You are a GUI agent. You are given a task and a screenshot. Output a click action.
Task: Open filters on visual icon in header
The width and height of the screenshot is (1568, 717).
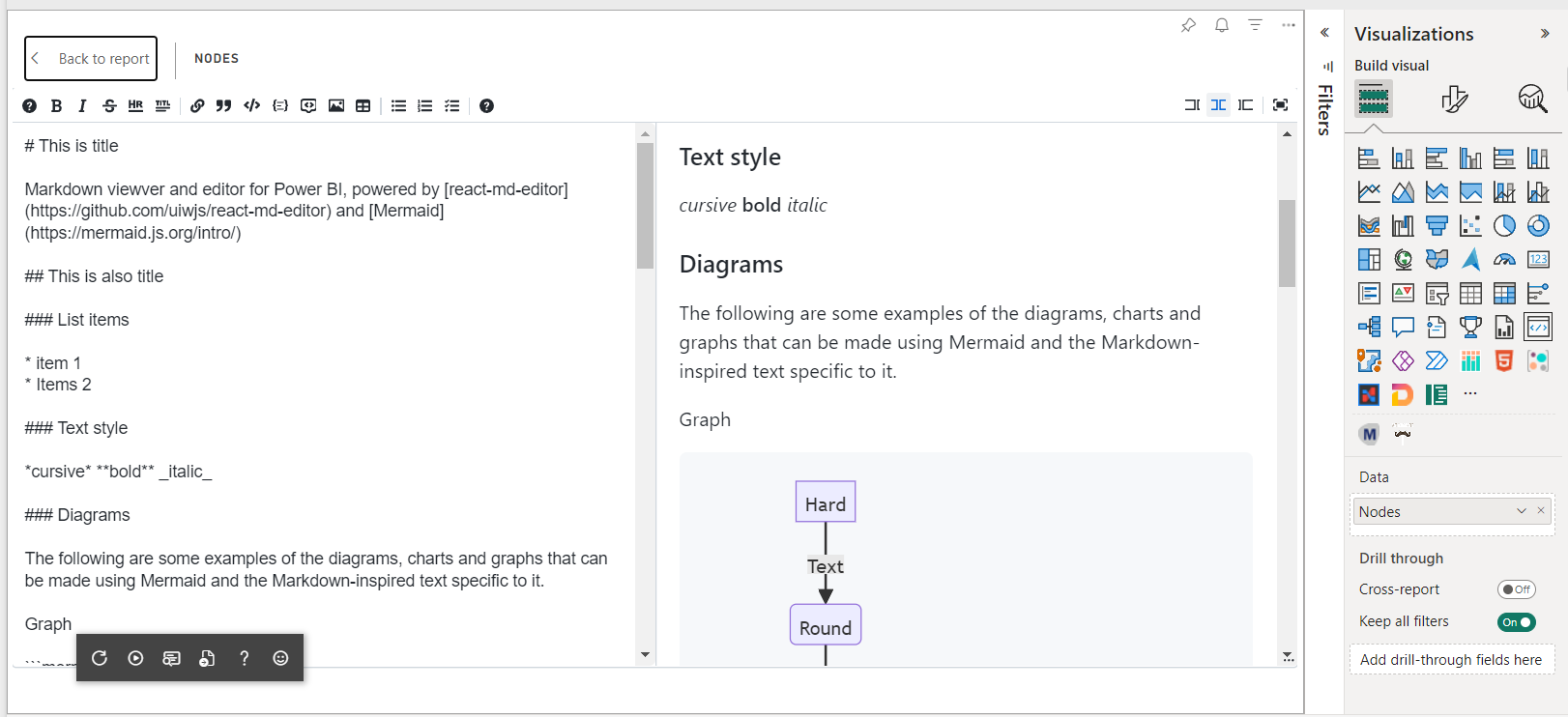pos(1255,25)
